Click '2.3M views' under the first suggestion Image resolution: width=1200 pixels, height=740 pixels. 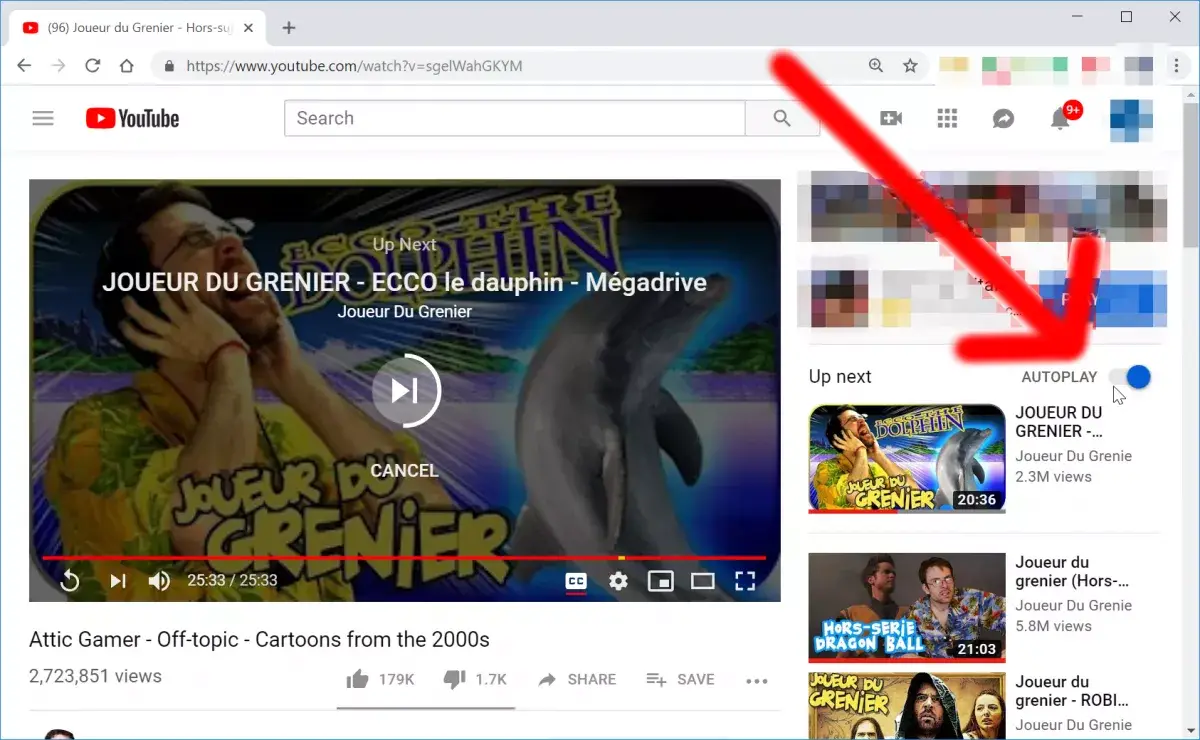pyautogui.click(x=1054, y=477)
